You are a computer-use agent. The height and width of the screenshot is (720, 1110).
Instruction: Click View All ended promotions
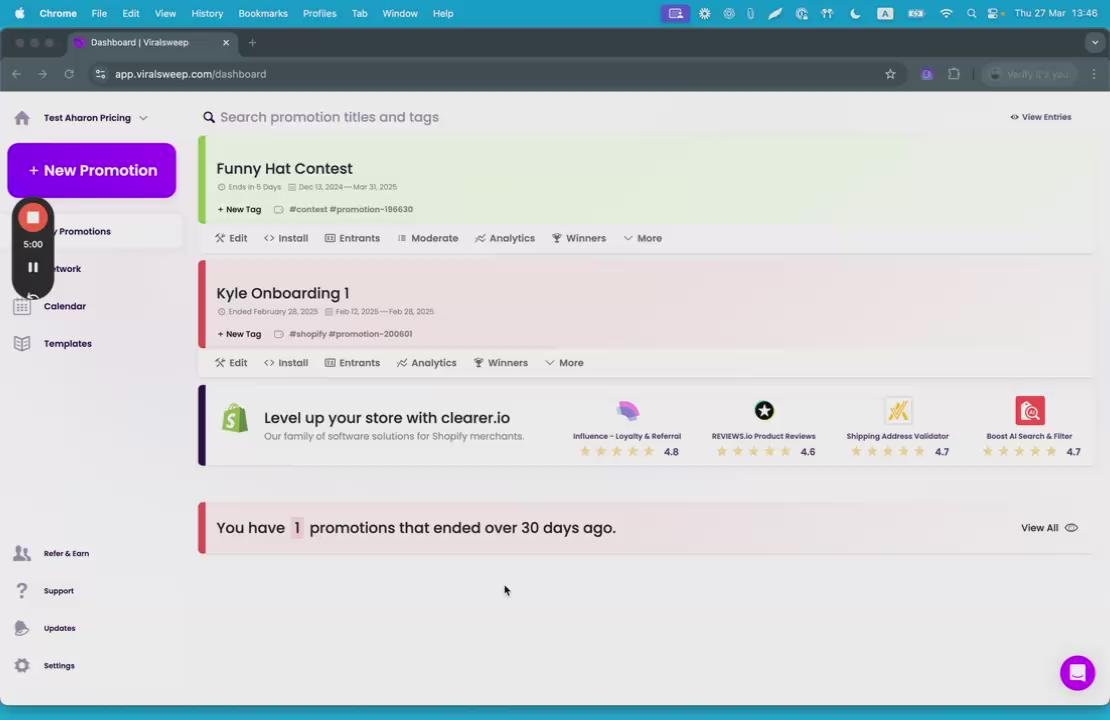1049,528
